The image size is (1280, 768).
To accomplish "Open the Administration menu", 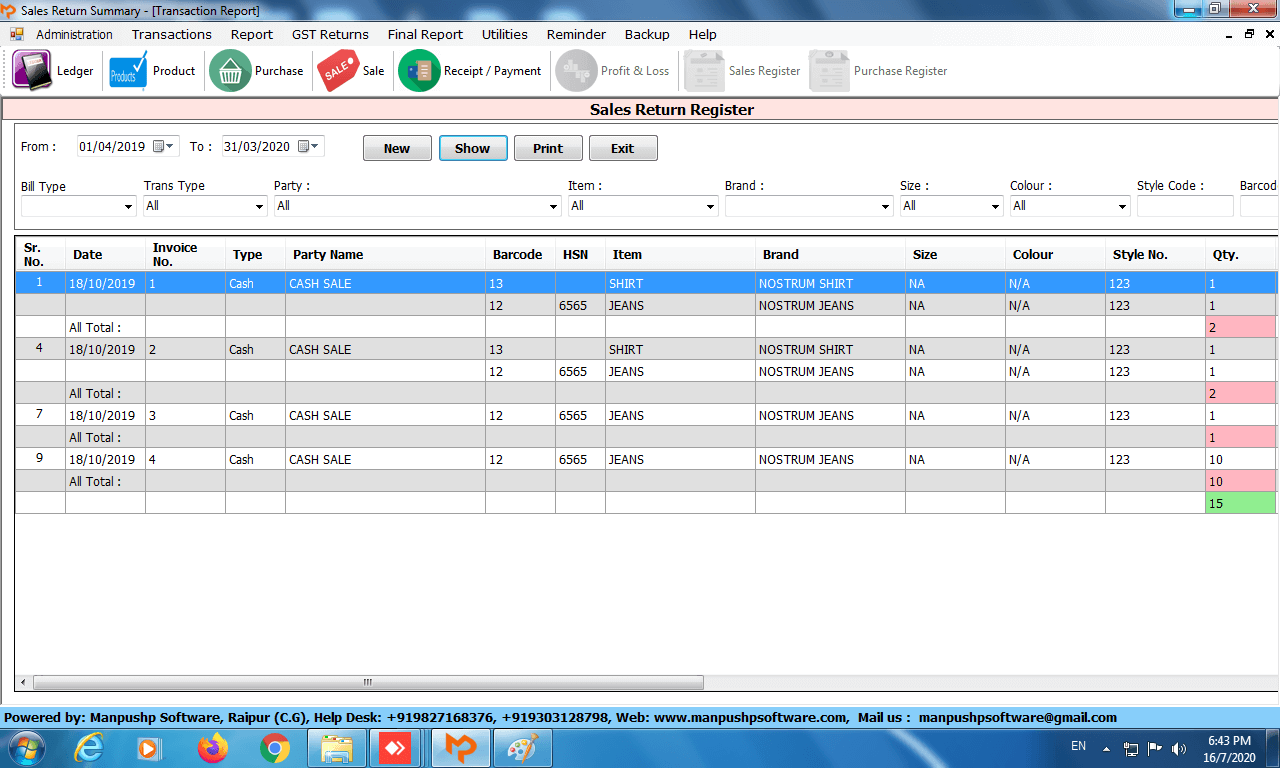I will pyautogui.click(x=74, y=34).
